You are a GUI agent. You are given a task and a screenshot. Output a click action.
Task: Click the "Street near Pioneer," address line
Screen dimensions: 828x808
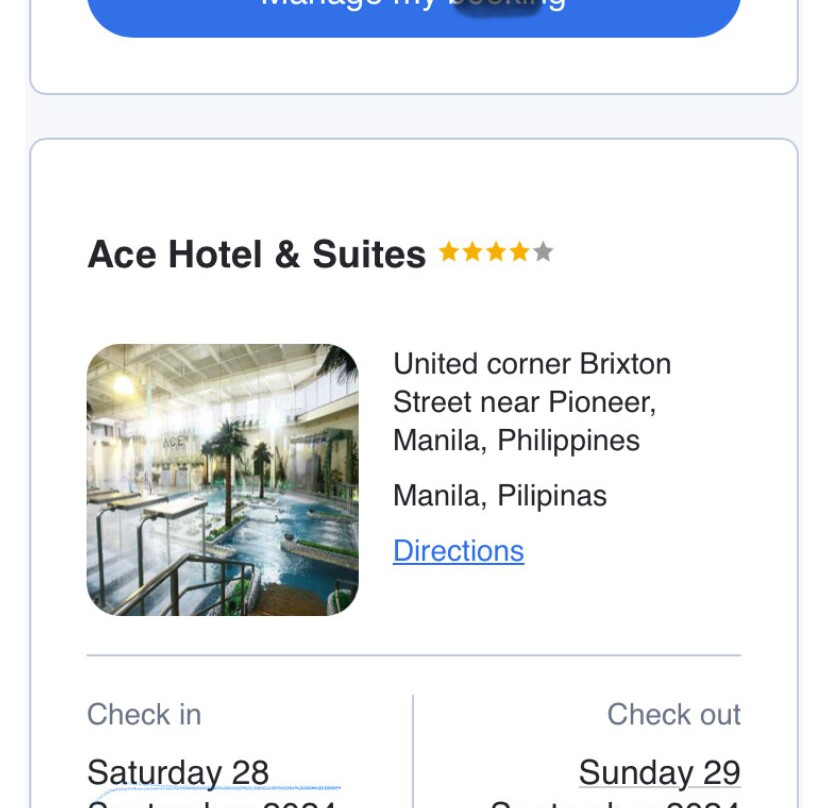524,402
